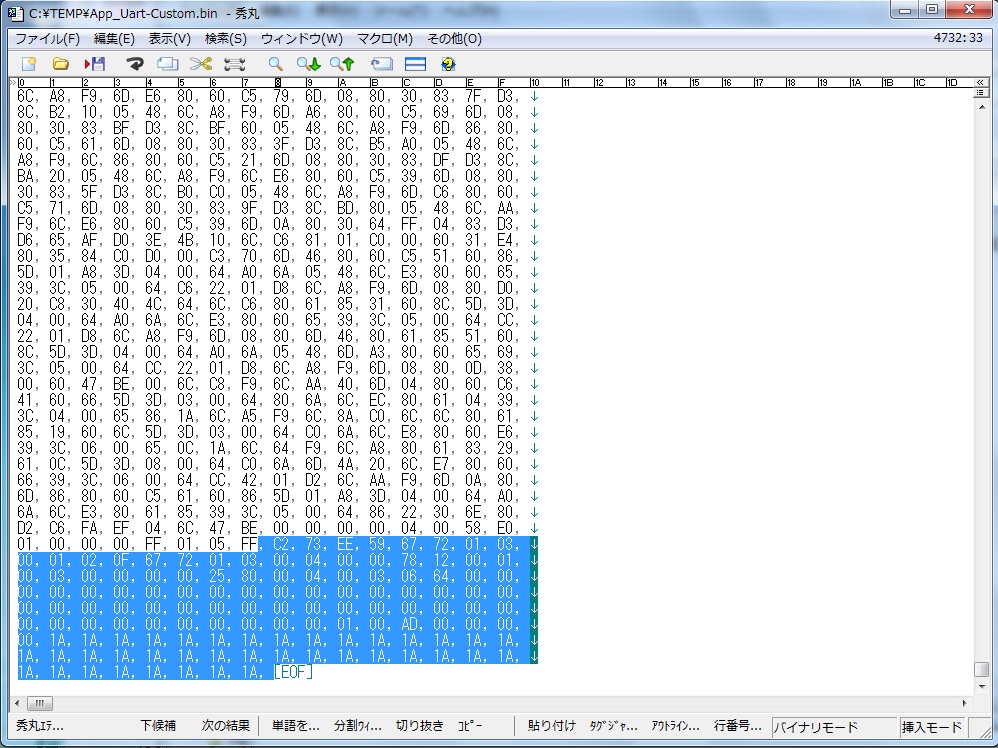Undo the last action via the curved arrow icon
998x748 pixels.
pyautogui.click(x=134, y=64)
